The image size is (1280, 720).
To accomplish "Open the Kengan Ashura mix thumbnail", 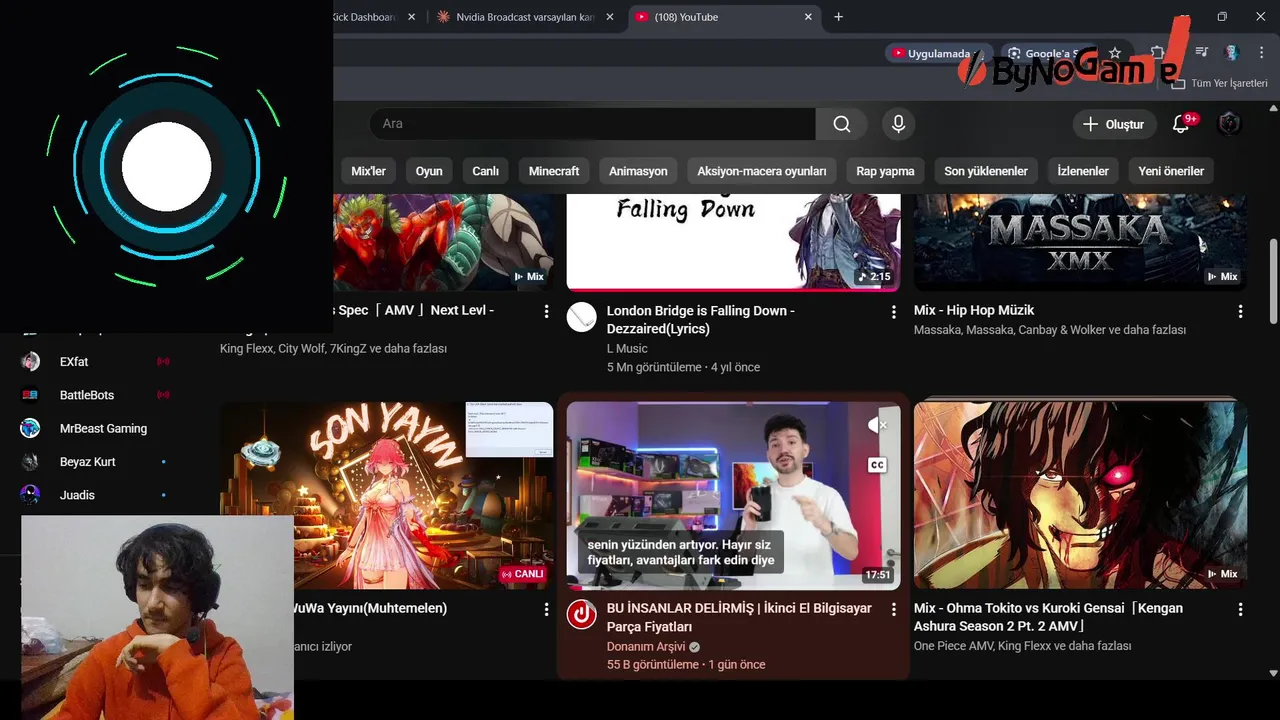I will 1080,496.
